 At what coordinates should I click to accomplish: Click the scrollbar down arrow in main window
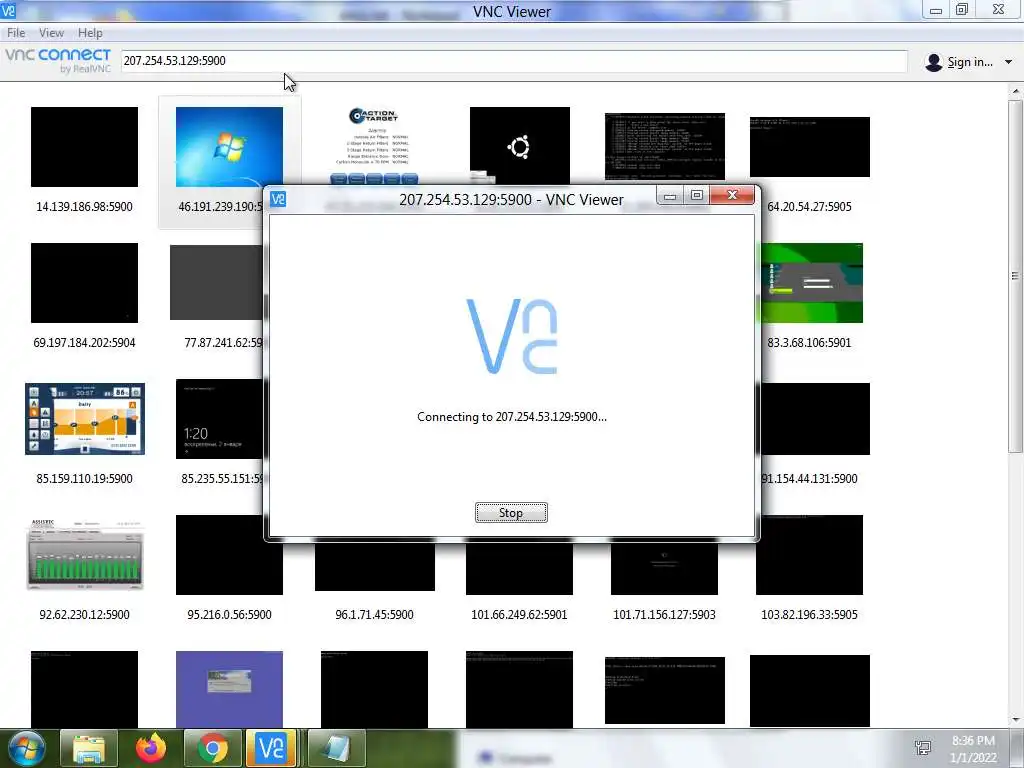pos(1015,720)
